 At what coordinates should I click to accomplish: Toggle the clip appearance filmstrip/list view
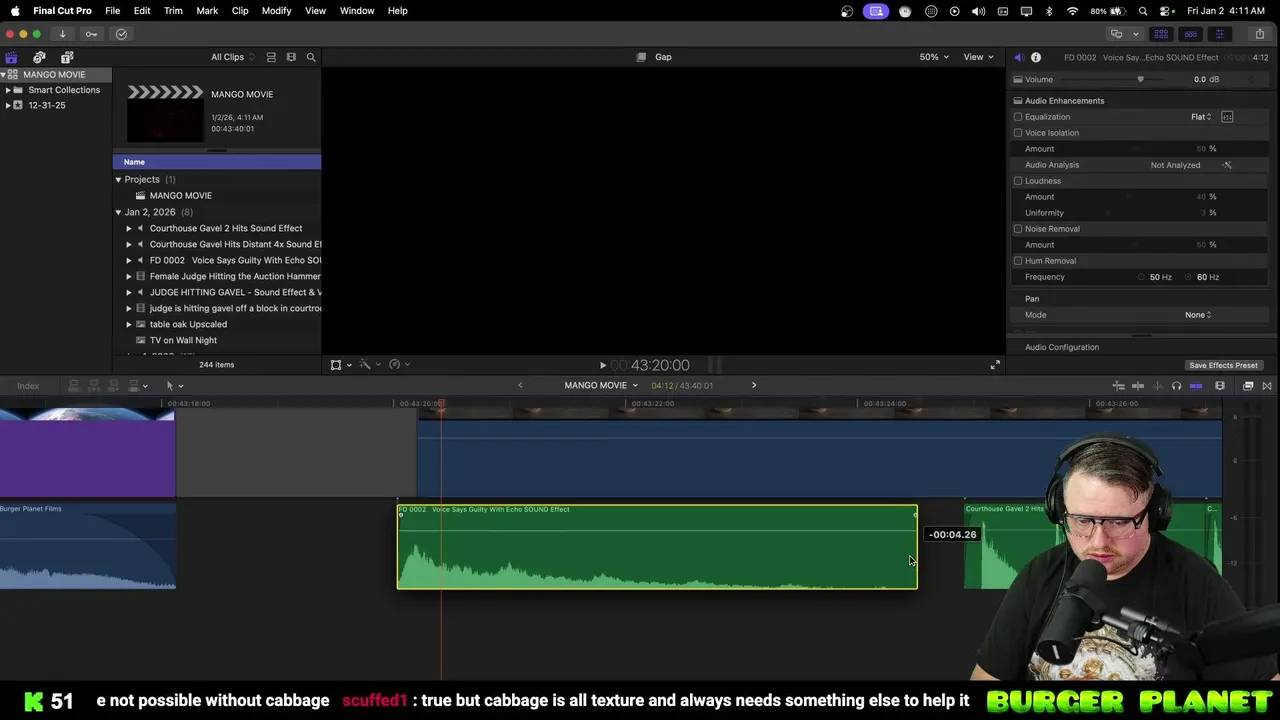(271, 57)
